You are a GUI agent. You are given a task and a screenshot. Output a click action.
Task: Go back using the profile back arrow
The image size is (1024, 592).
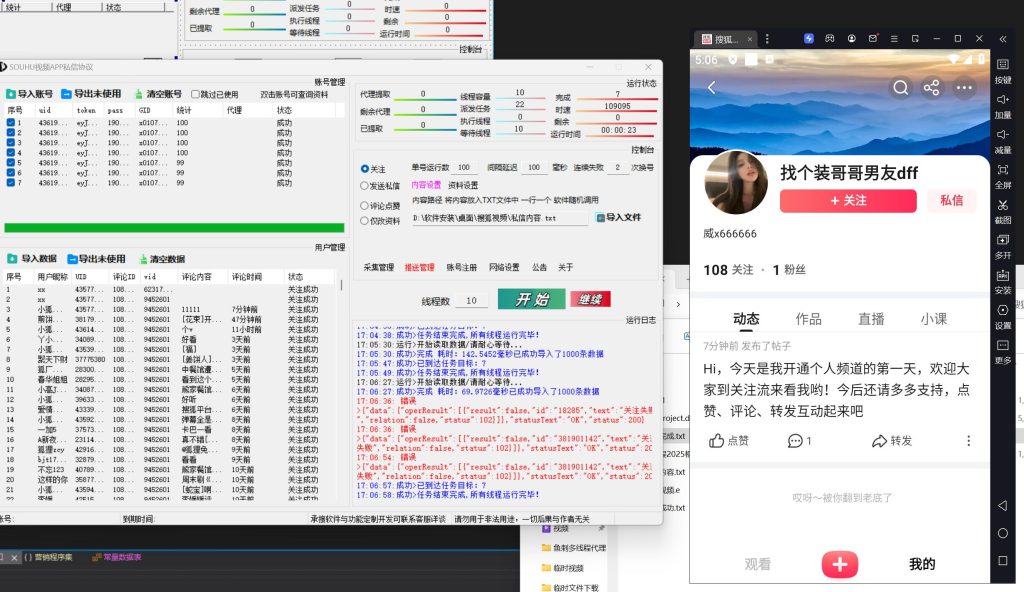tap(712, 88)
